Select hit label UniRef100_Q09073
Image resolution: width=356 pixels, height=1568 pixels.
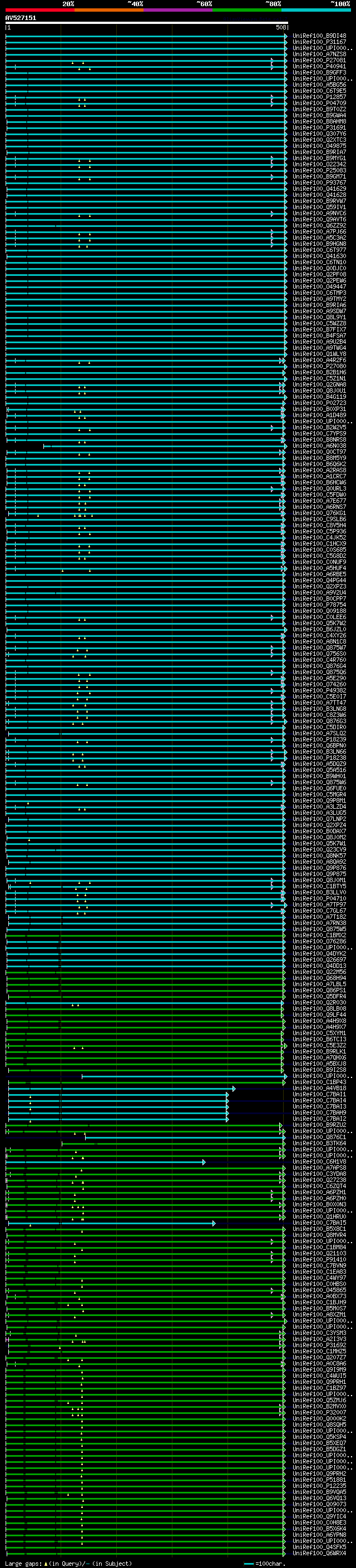click(x=319, y=1504)
